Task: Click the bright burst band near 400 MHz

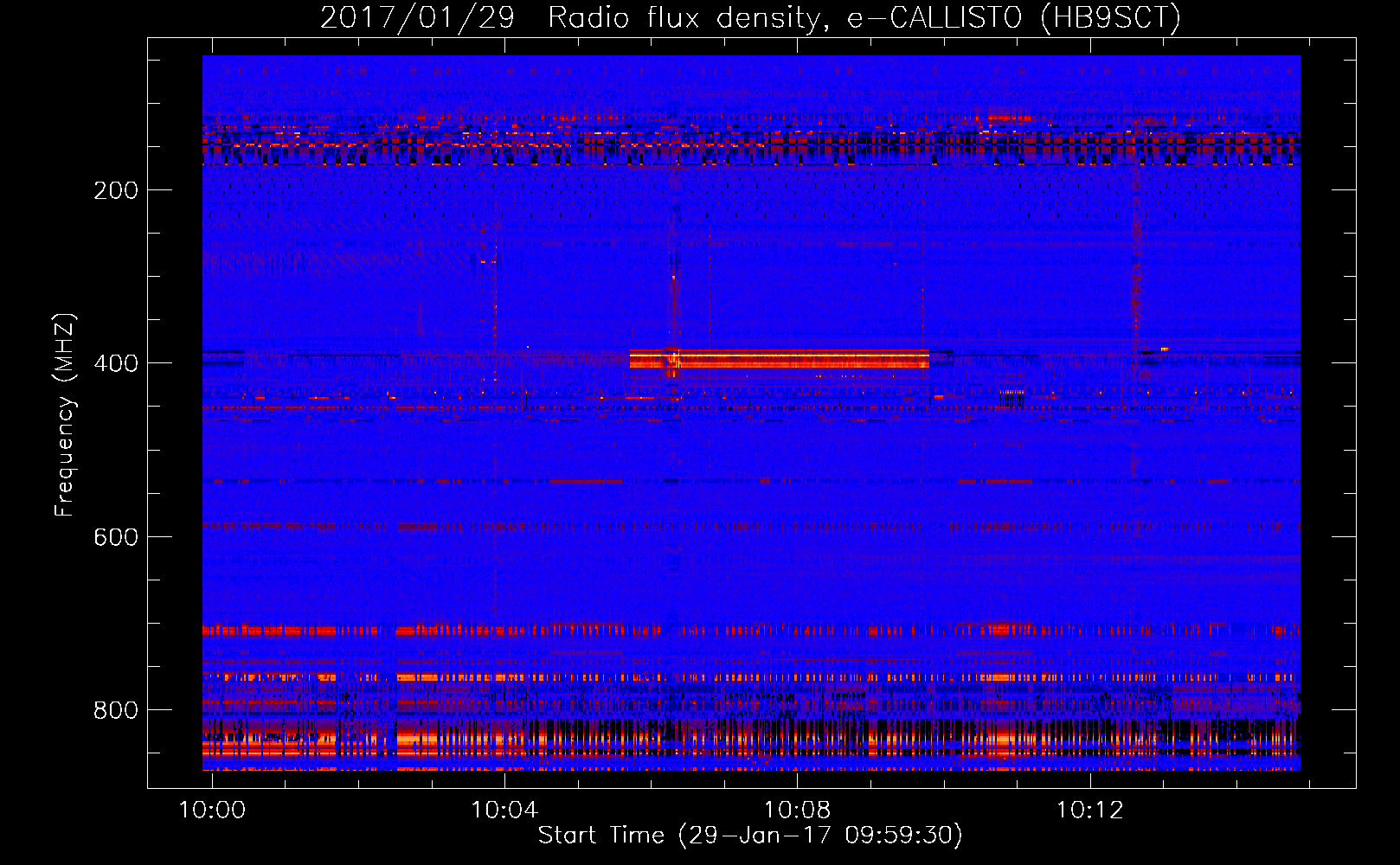Action: (779, 359)
